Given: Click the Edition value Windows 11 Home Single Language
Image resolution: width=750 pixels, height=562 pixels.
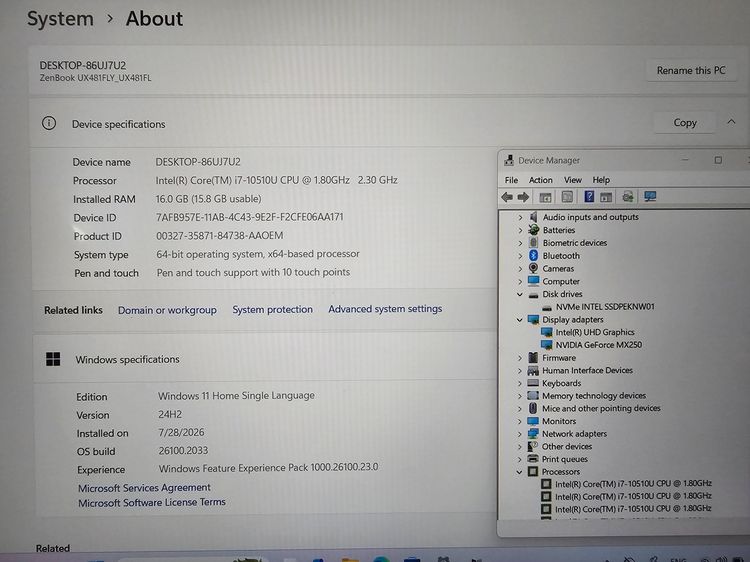Looking at the screenshot, I should point(236,396).
